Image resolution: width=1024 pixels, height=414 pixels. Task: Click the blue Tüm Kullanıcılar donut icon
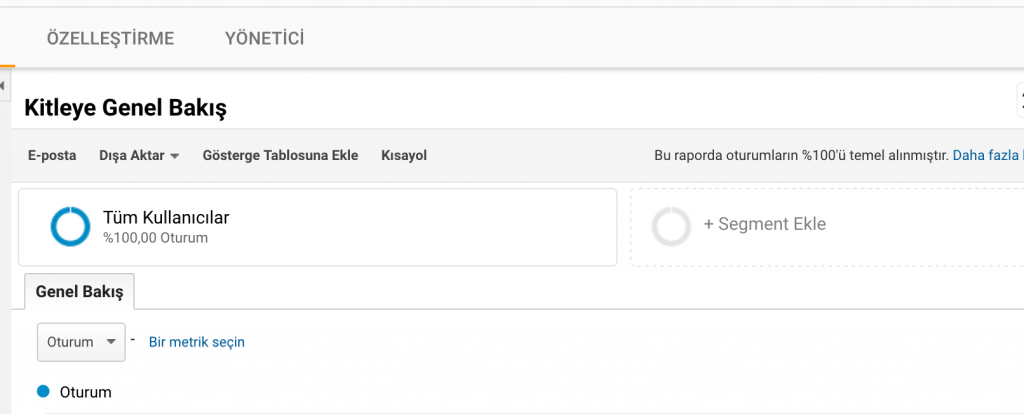70,227
